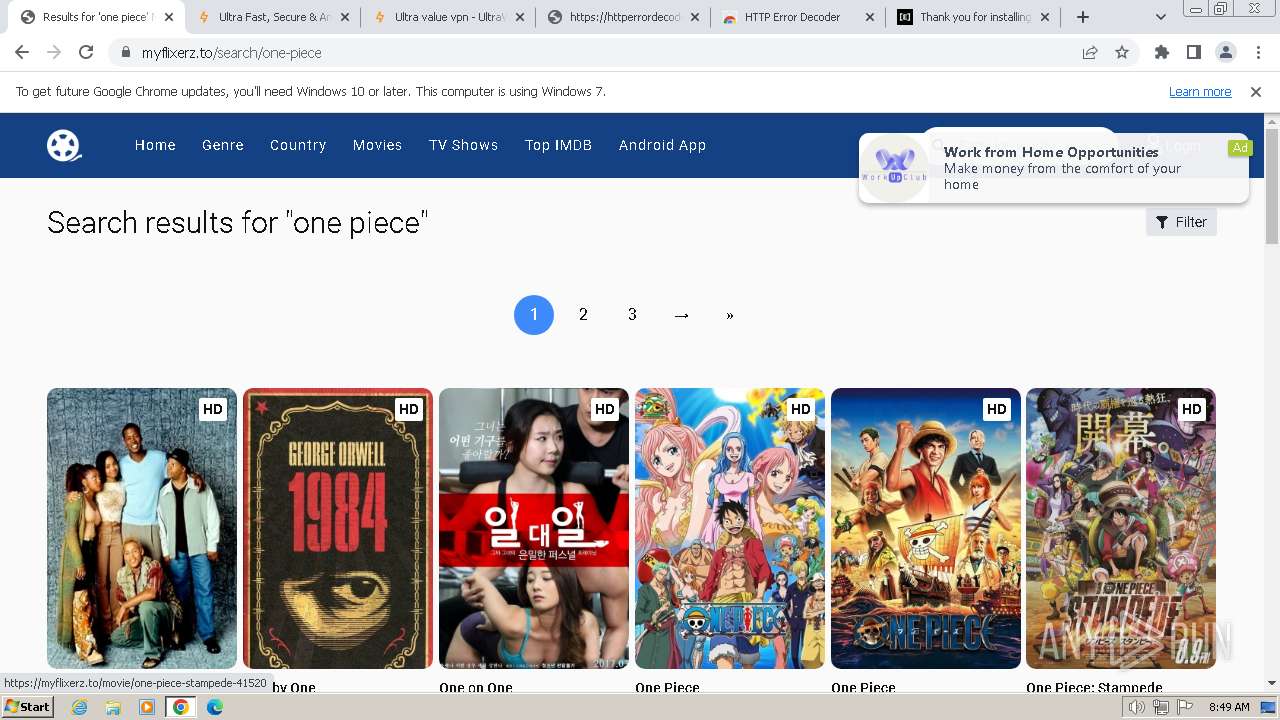Open the tab search chevron

pos(1161,17)
